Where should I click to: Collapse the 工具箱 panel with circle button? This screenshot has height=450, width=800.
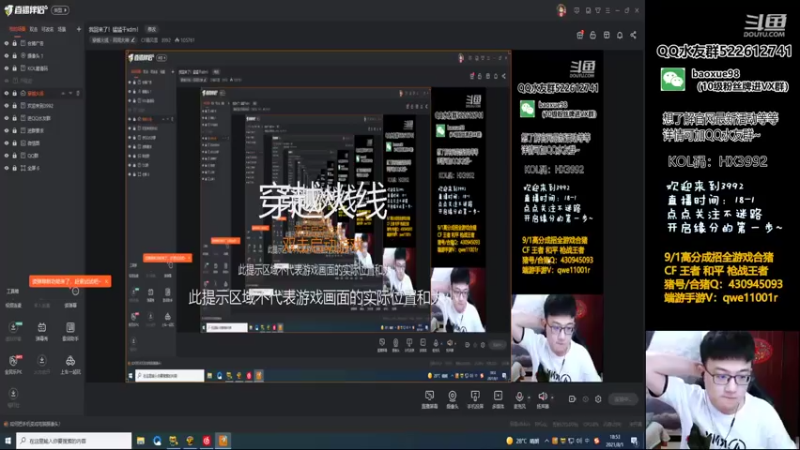(75, 291)
